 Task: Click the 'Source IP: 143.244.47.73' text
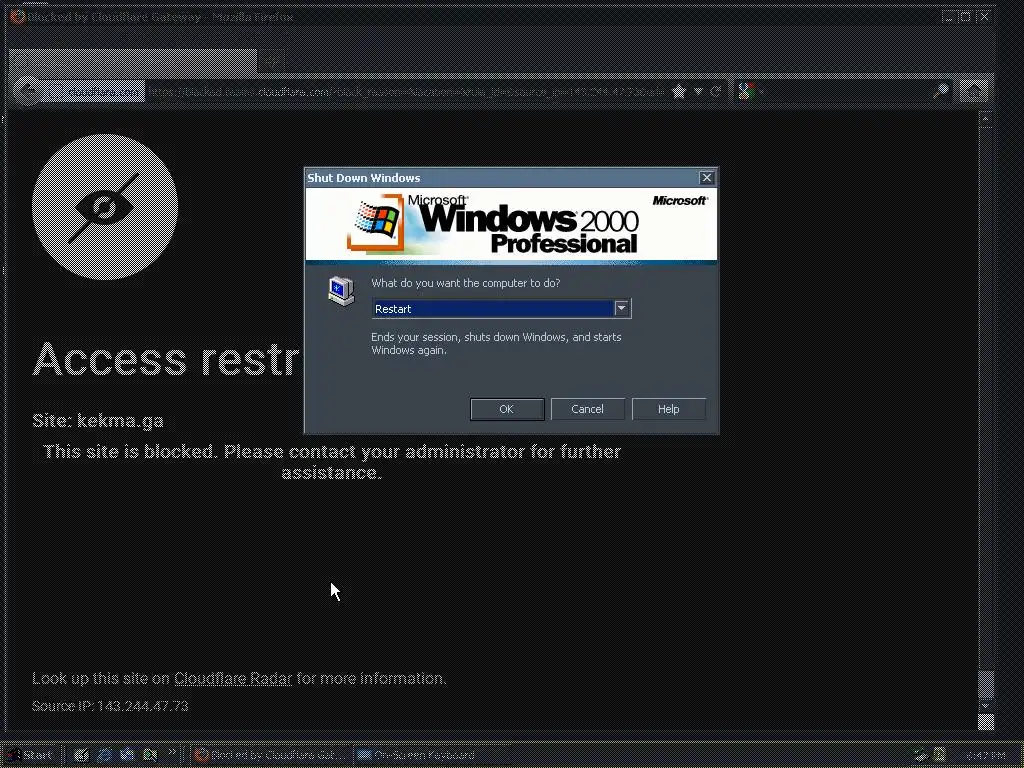point(110,706)
